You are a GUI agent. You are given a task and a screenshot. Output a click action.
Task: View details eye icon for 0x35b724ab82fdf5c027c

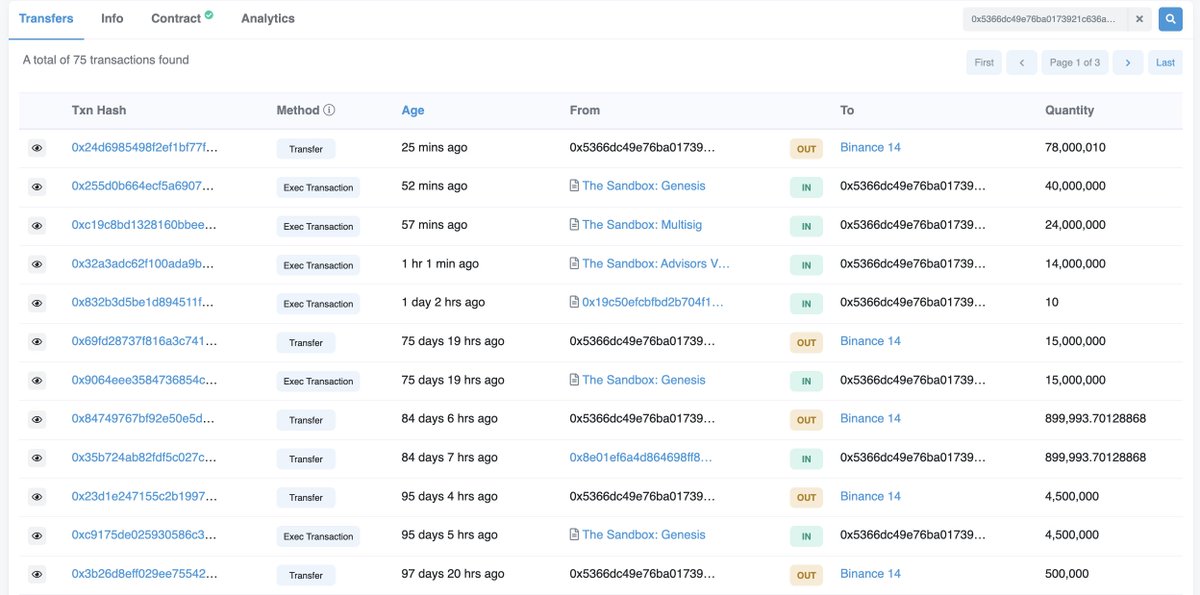click(x=37, y=458)
